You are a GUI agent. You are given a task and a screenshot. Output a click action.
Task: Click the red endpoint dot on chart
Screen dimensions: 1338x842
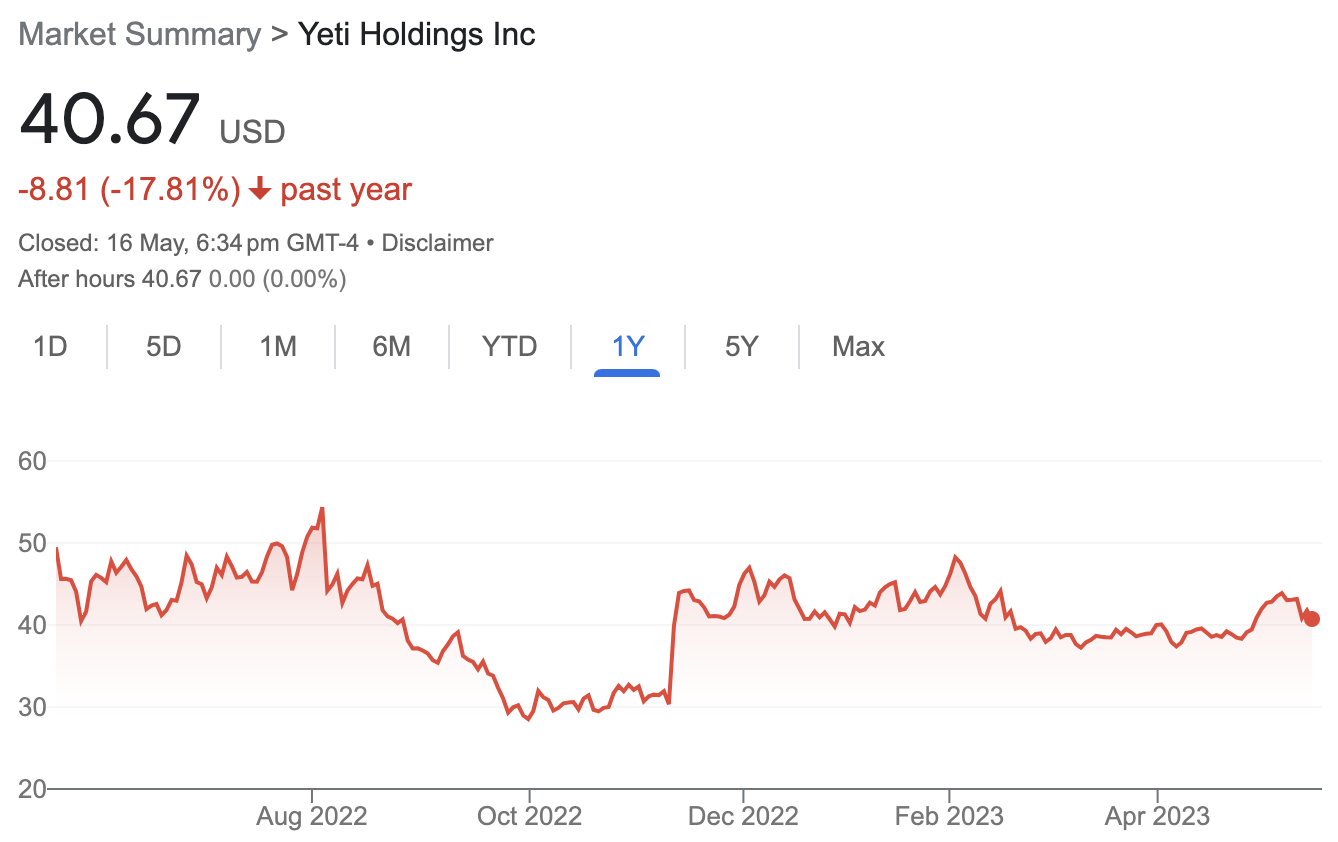pos(1312,619)
